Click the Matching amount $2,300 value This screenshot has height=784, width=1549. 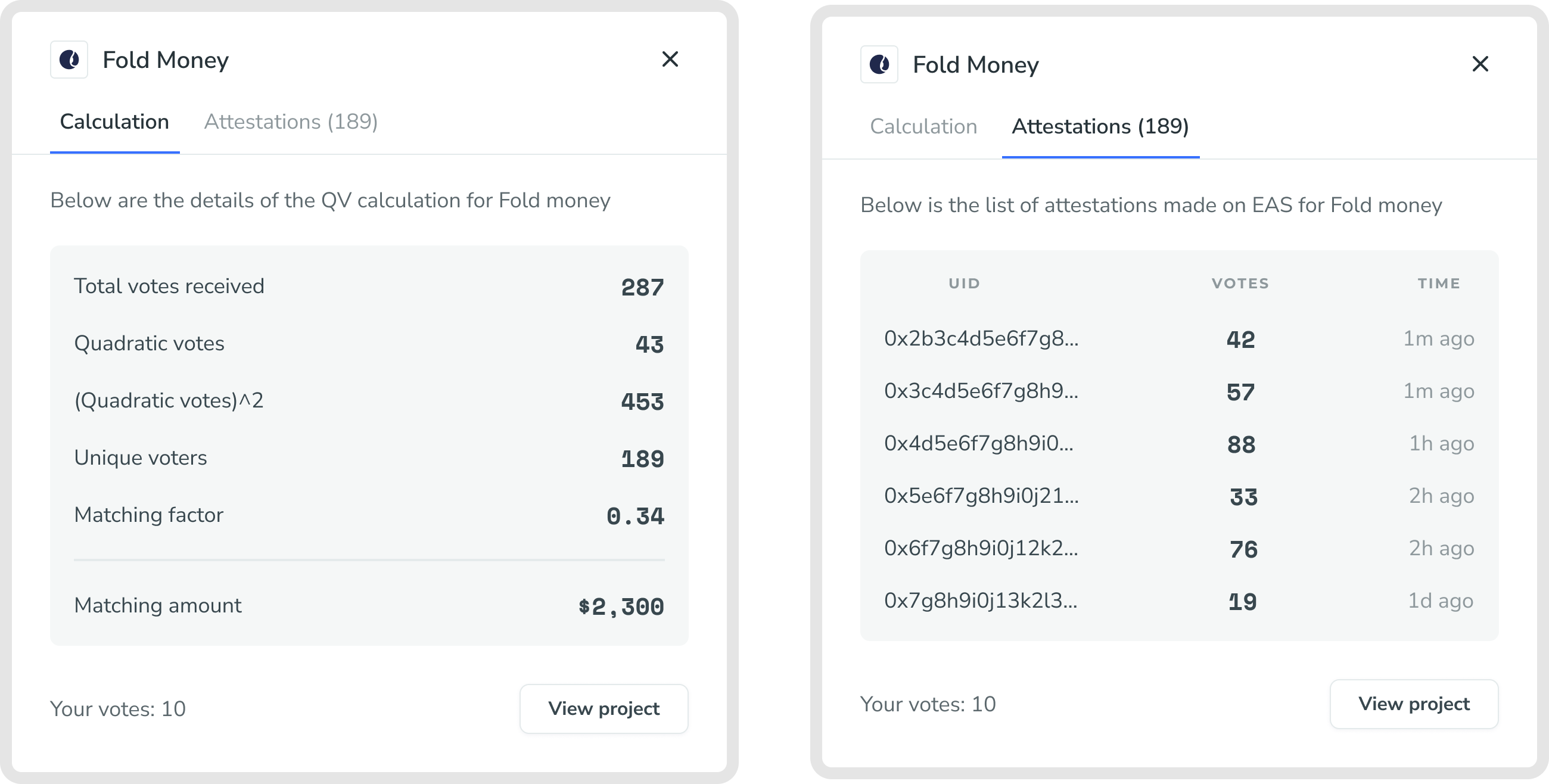click(621, 606)
